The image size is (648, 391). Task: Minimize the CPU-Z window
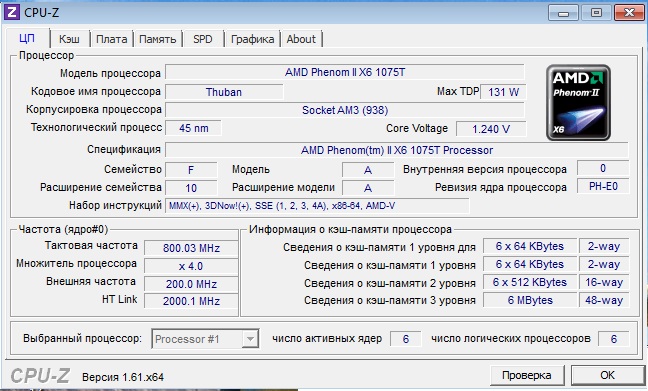tap(563, 13)
